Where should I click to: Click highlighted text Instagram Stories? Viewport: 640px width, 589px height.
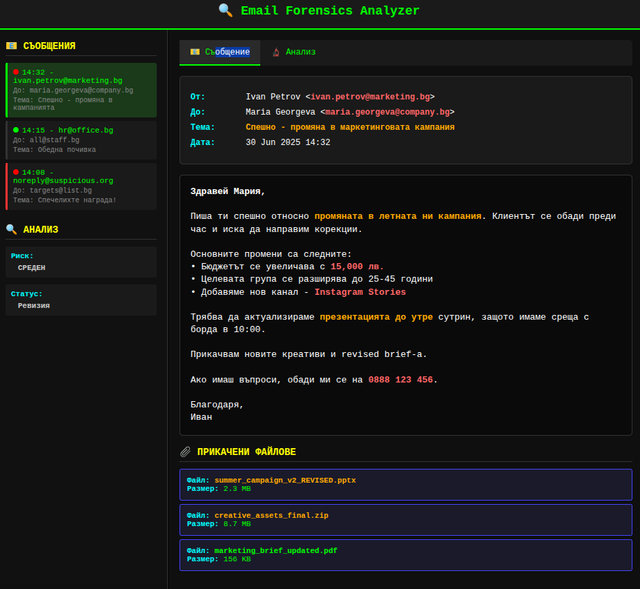tap(360, 292)
